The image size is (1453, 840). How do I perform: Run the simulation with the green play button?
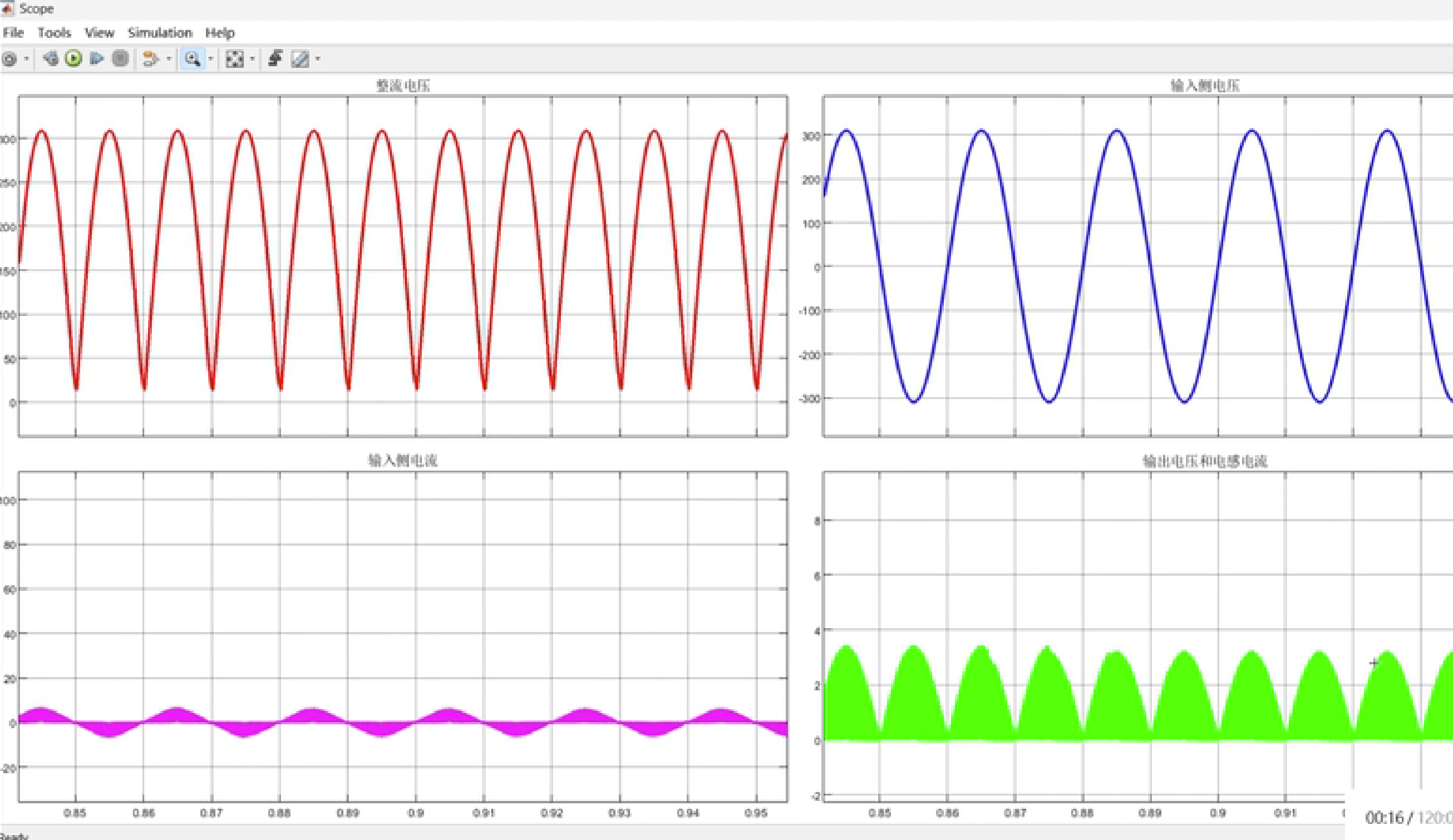click(73, 58)
